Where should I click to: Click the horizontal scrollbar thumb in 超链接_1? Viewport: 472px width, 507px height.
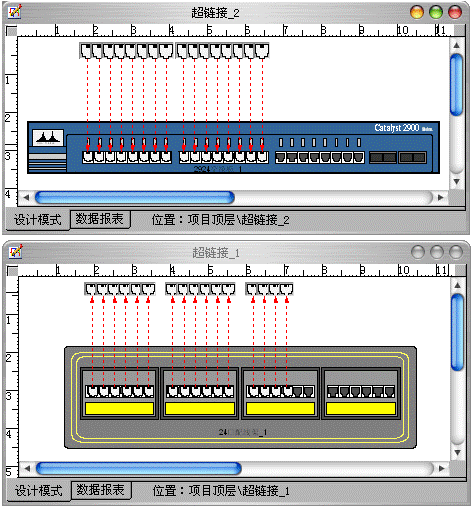138,468
